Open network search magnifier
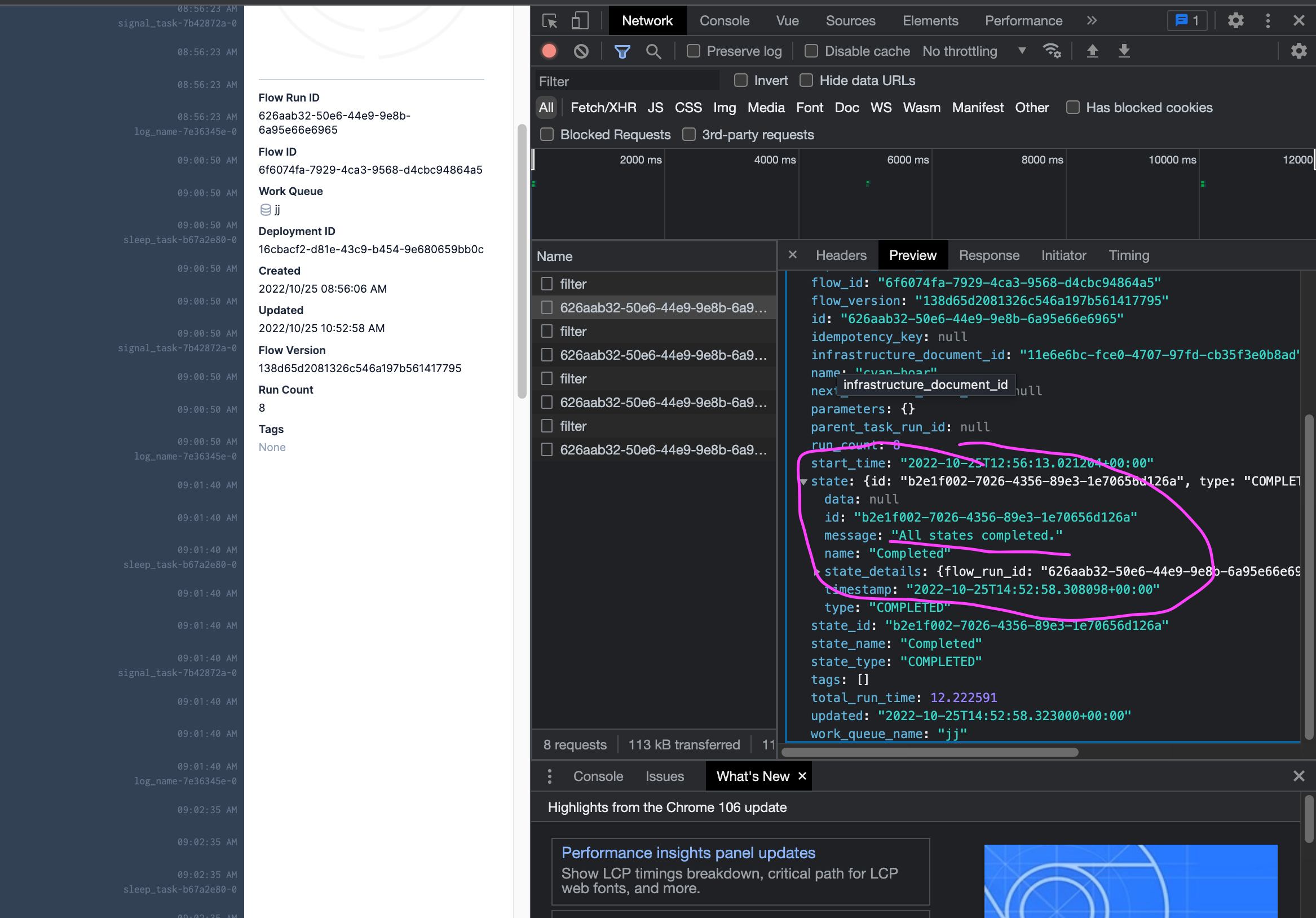 click(653, 52)
